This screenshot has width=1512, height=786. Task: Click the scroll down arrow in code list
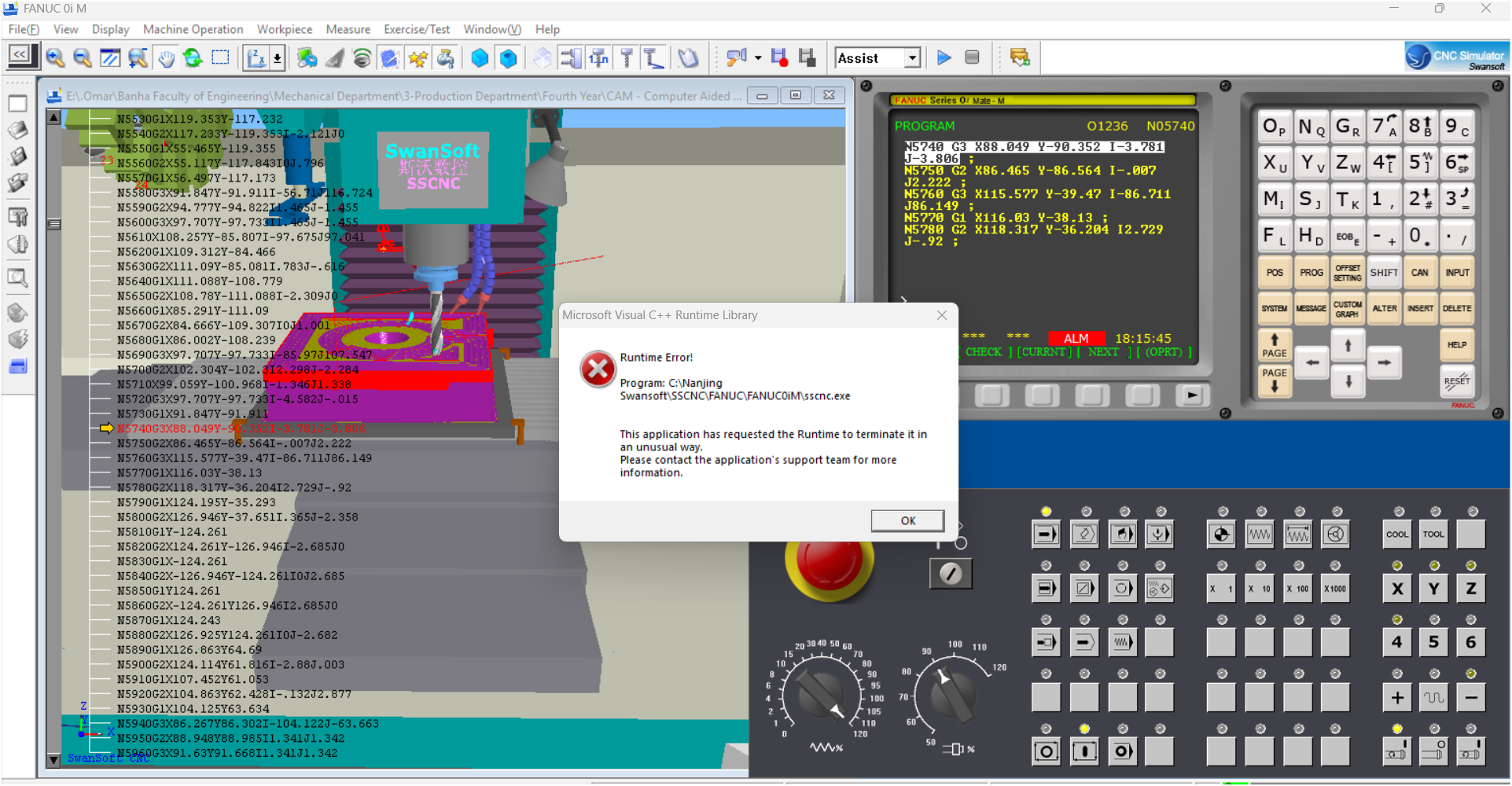[53, 760]
